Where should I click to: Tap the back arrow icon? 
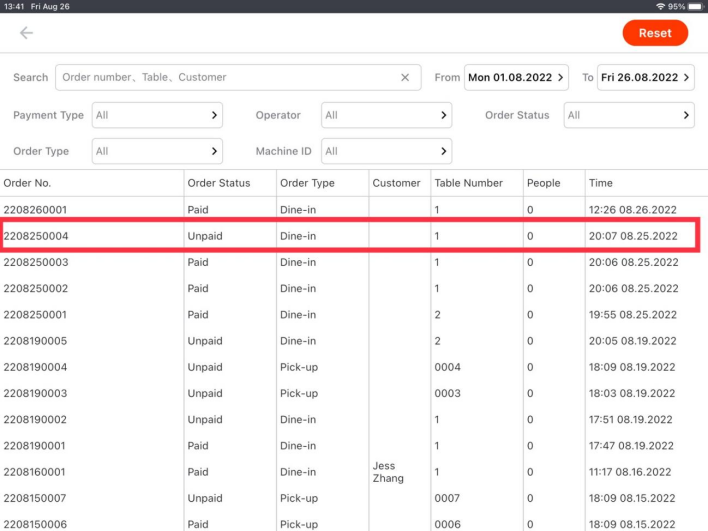pyautogui.click(x=26, y=33)
